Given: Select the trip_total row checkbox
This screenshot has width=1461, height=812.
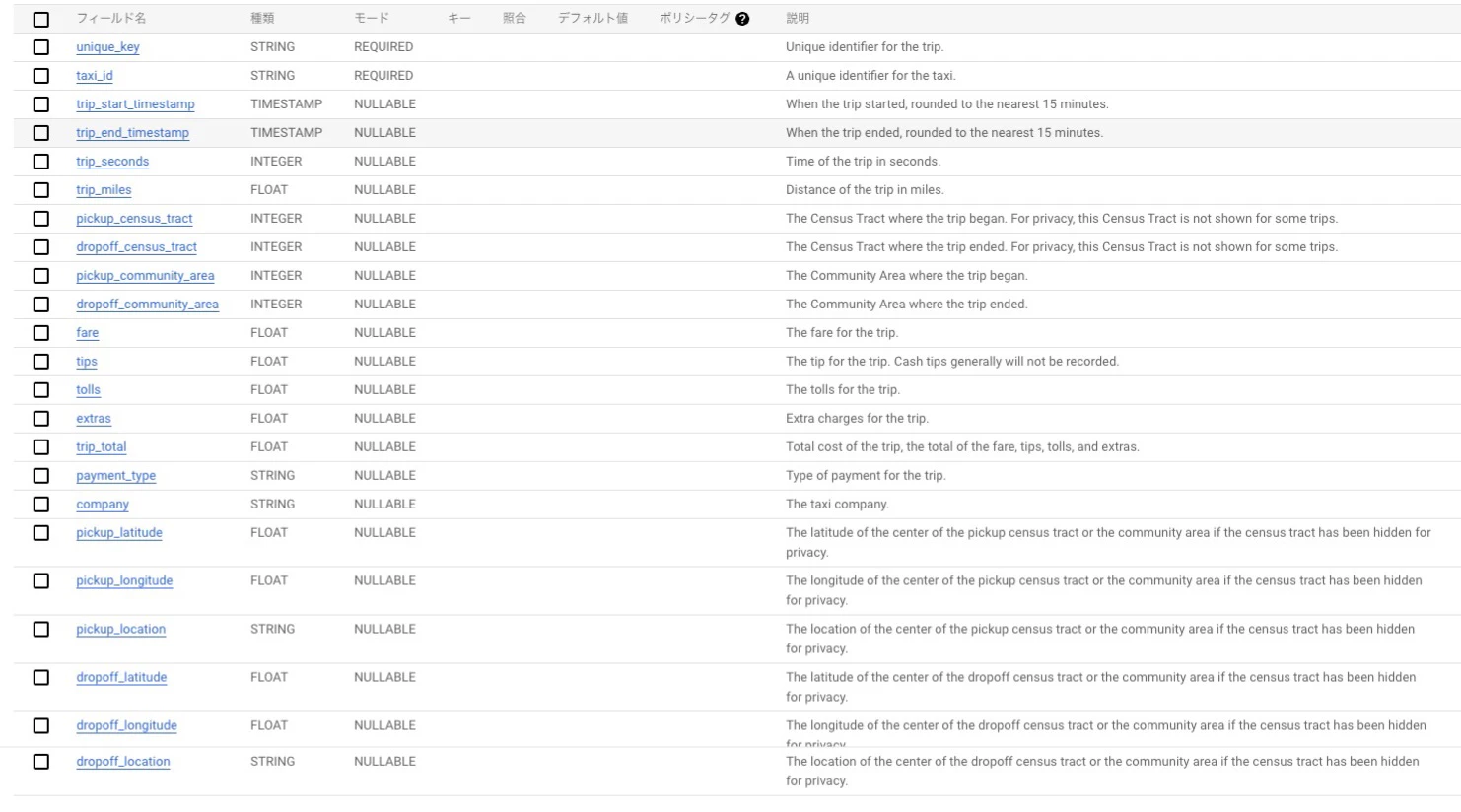Looking at the screenshot, I should 40,447.
